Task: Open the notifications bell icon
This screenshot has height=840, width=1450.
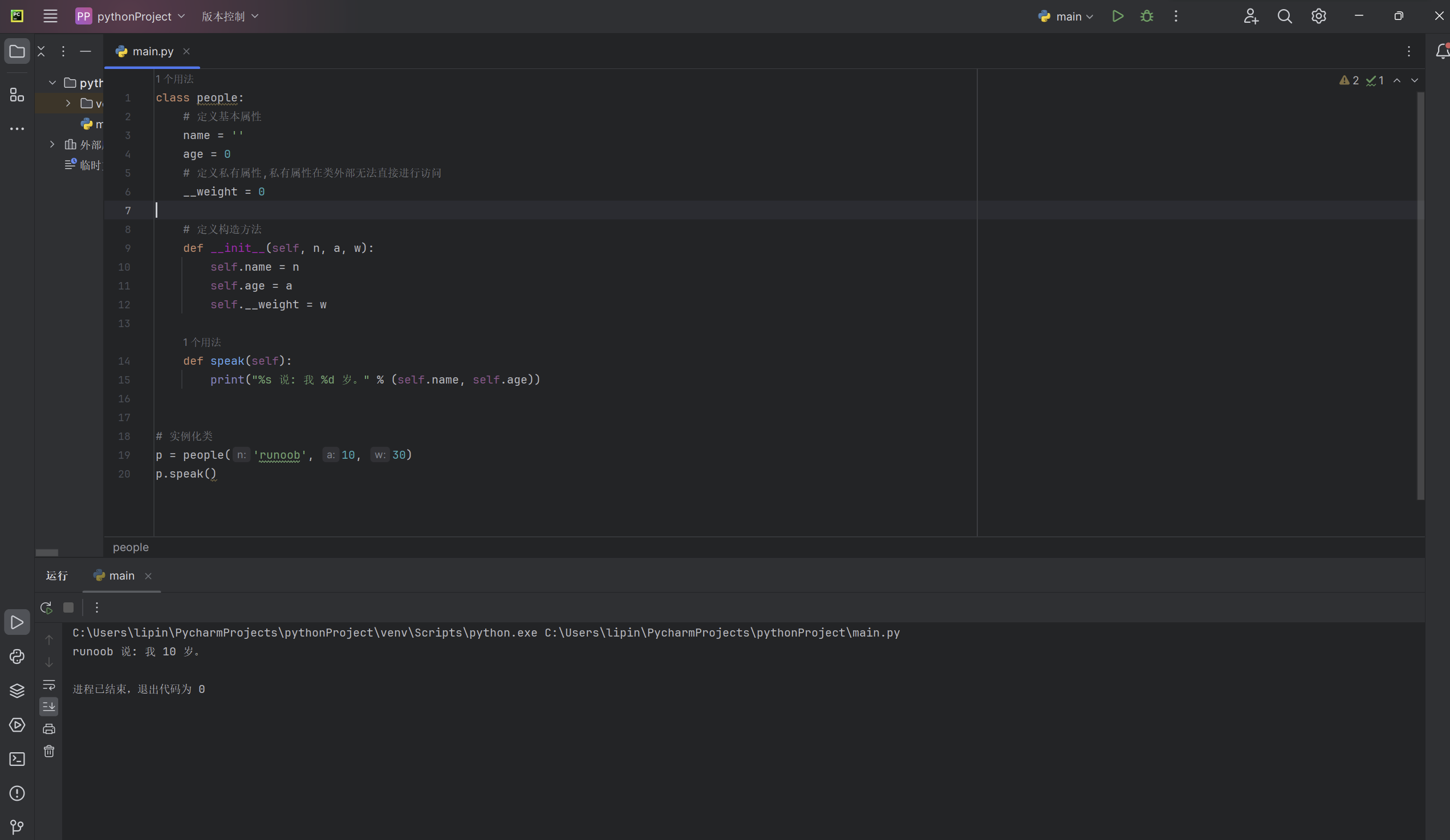Action: [x=1442, y=51]
